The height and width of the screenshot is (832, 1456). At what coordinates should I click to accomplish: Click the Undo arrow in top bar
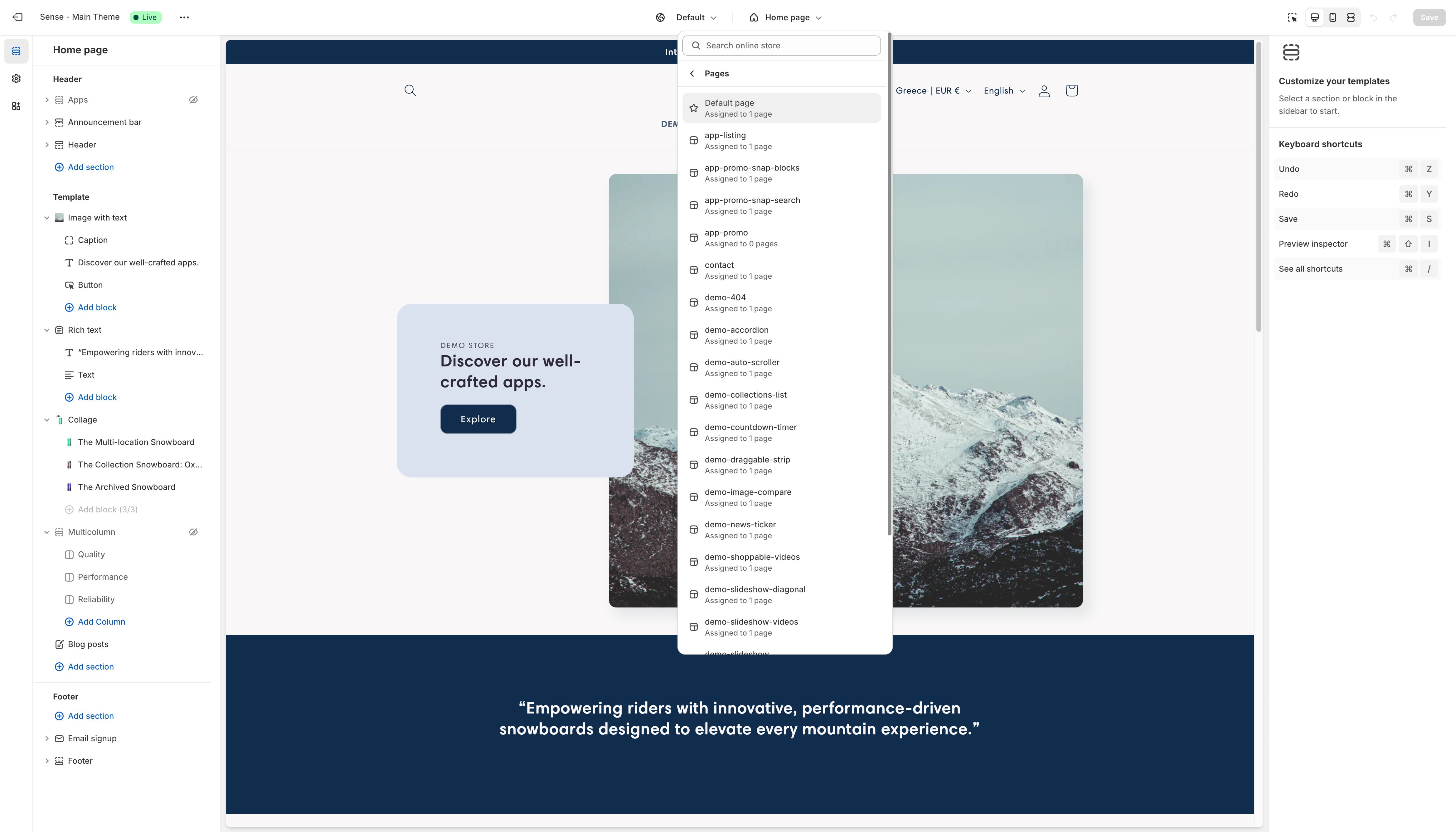(x=1374, y=18)
